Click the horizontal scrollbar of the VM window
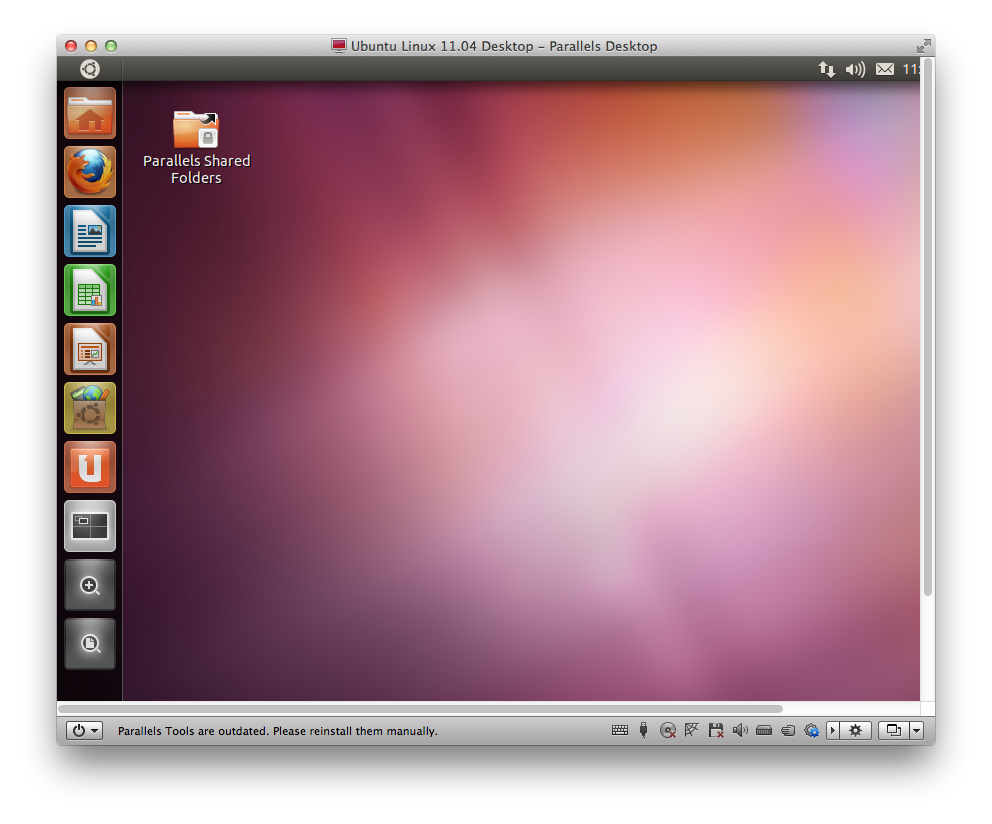Image resolution: width=992 pixels, height=824 pixels. (421, 709)
